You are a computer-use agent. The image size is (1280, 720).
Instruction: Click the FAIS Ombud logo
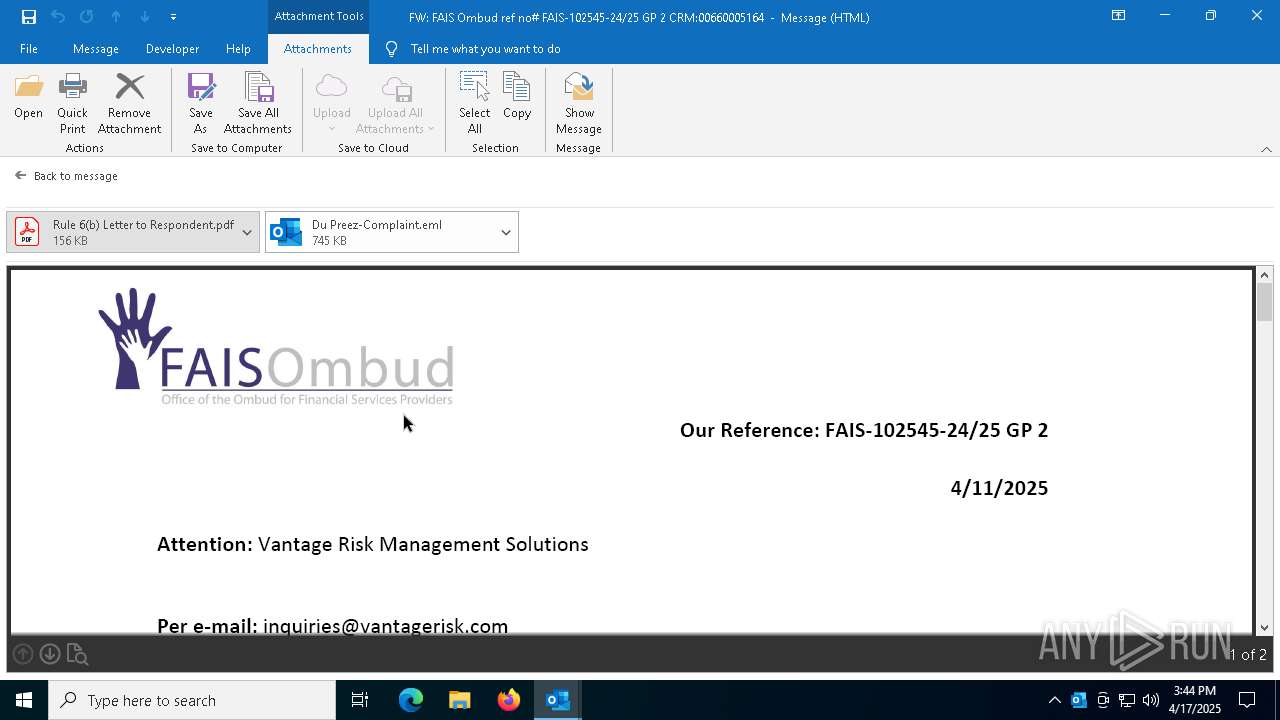[x=276, y=347]
